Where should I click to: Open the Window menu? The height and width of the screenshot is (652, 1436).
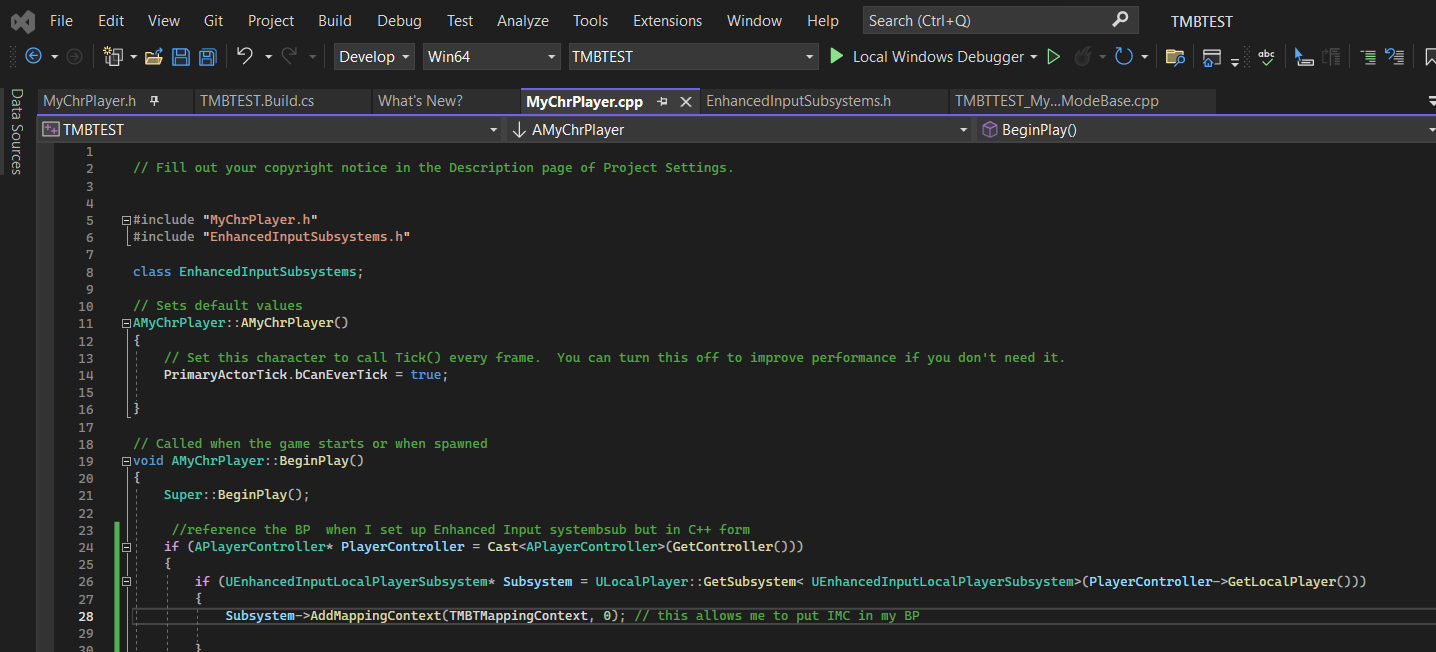tap(754, 20)
